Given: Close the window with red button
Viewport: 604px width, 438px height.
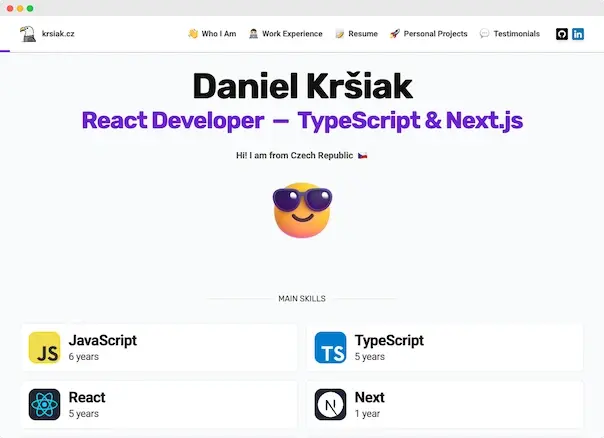Looking at the screenshot, I should click(10, 8).
